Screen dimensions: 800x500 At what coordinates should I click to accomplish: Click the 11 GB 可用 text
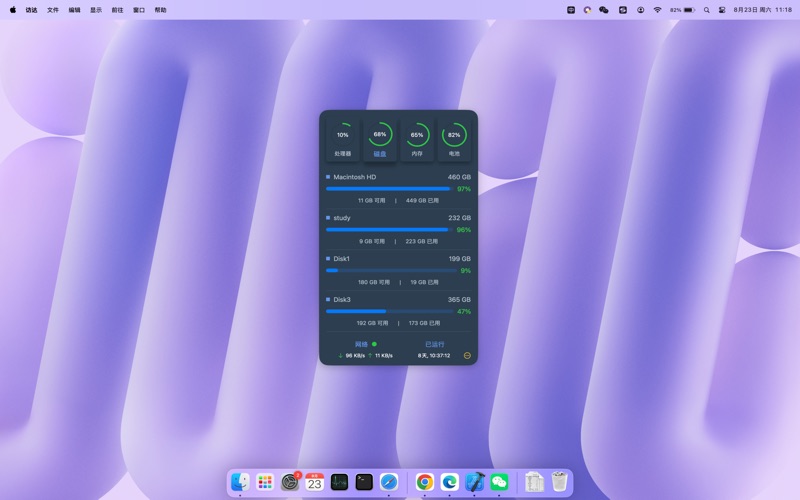click(x=371, y=201)
